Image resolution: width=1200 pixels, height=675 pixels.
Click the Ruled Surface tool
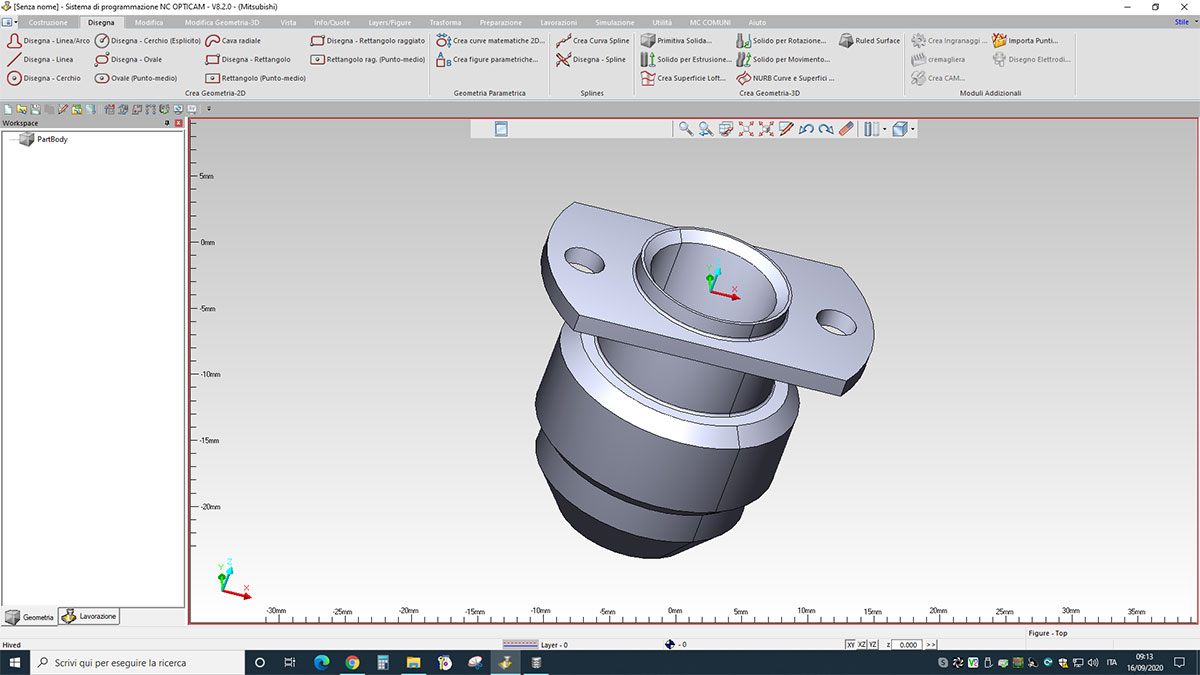[x=869, y=41]
